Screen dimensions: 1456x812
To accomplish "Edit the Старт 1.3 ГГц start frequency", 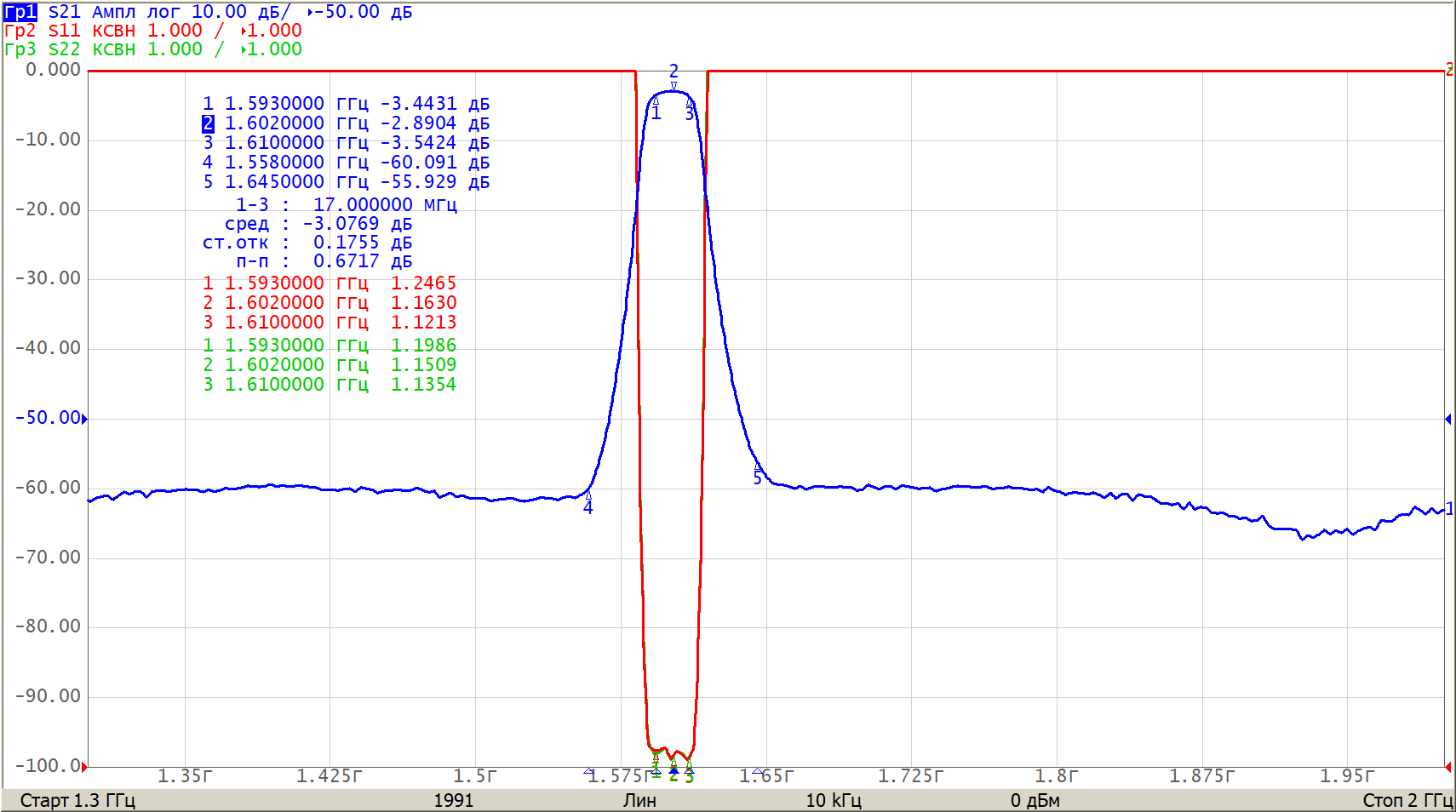I will click(x=77, y=800).
